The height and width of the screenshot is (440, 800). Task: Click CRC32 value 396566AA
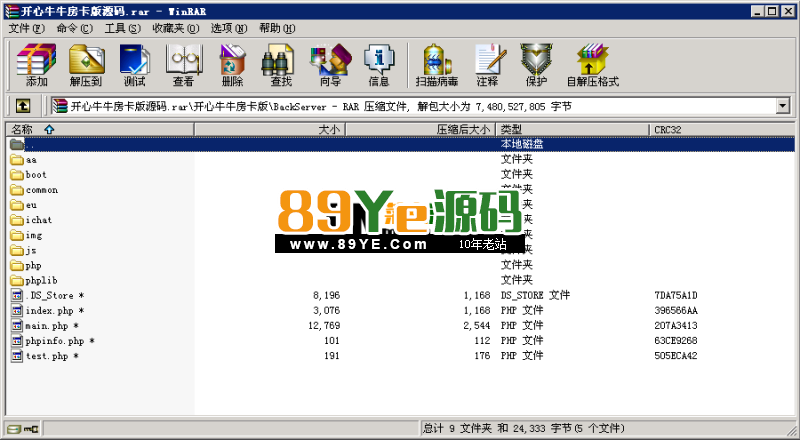(x=676, y=310)
